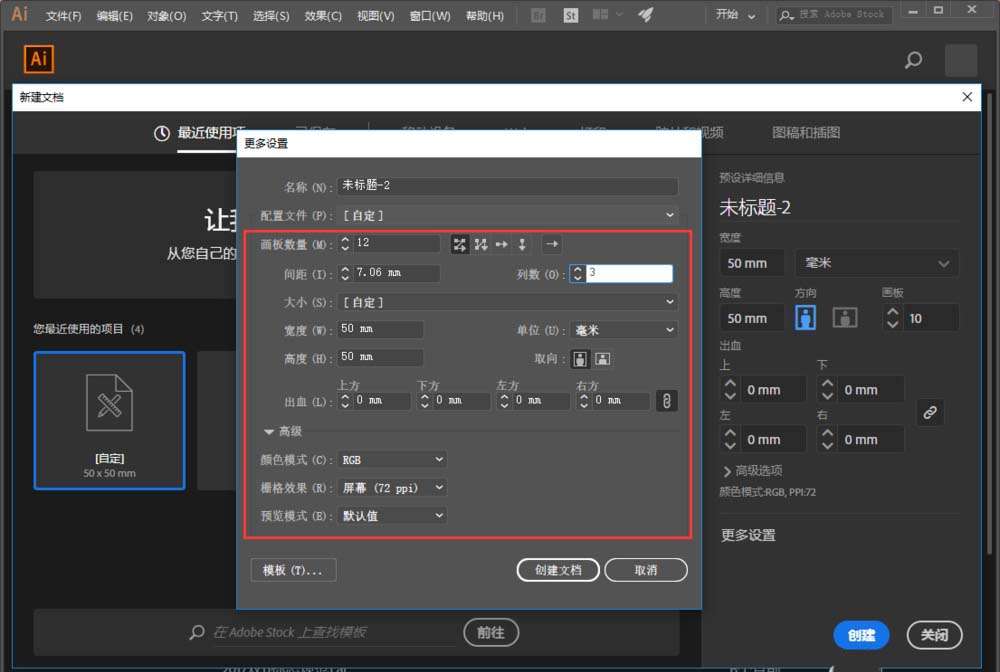The width and height of the screenshot is (1000, 672).
Task: Click the 前往 button
Action: click(x=491, y=632)
